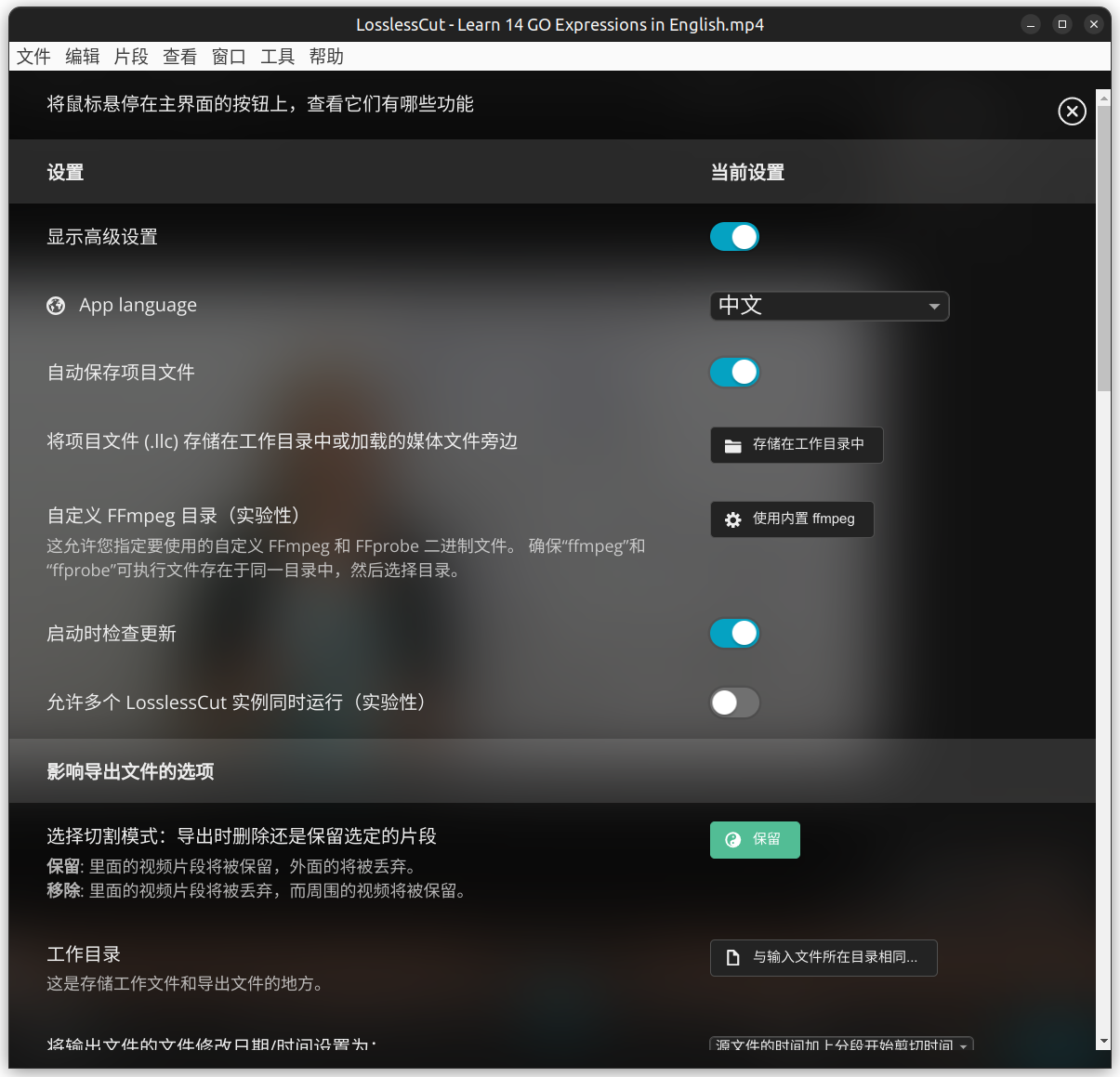Open the App language 中文 dropdown

[x=829, y=306]
